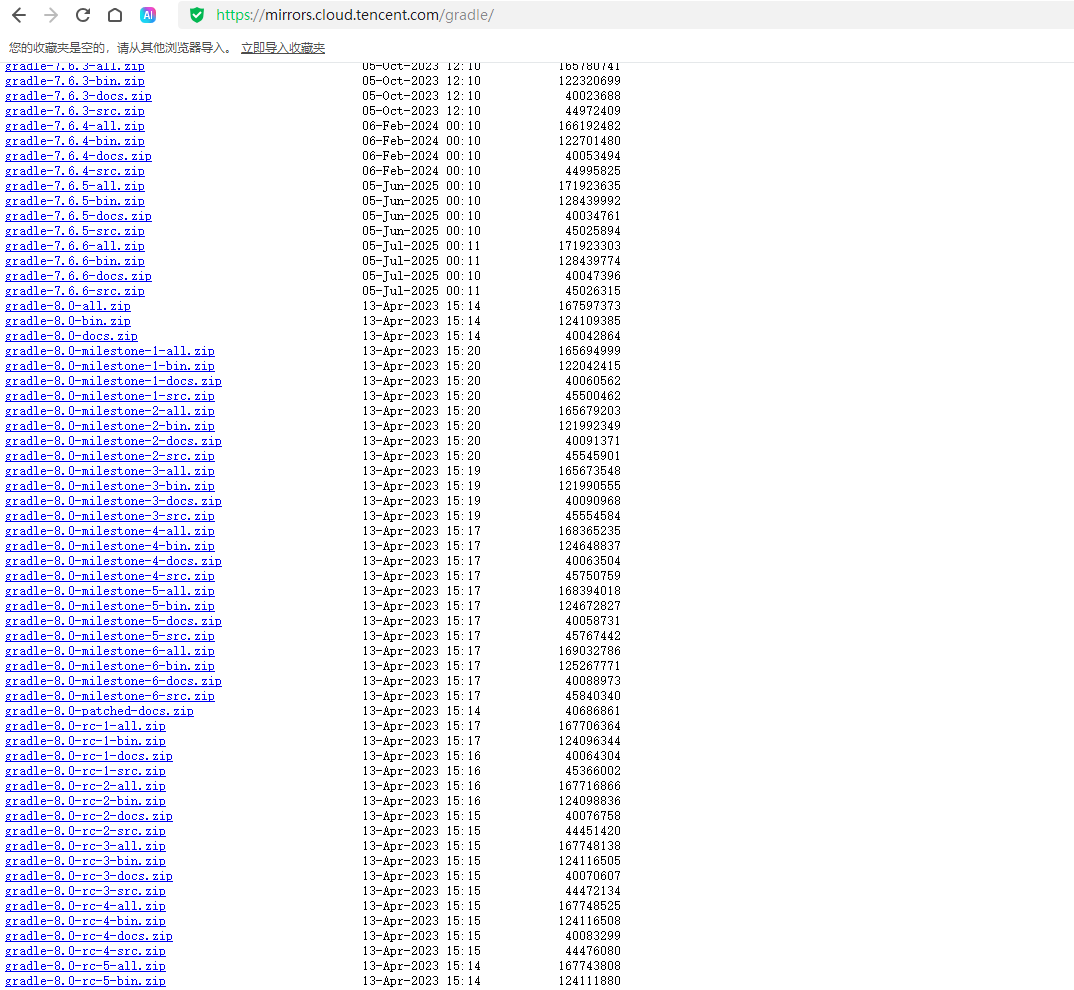This screenshot has width=1074, height=990.
Task: Download gradle-8.0-patched-docs.zip
Action: (99, 712)
